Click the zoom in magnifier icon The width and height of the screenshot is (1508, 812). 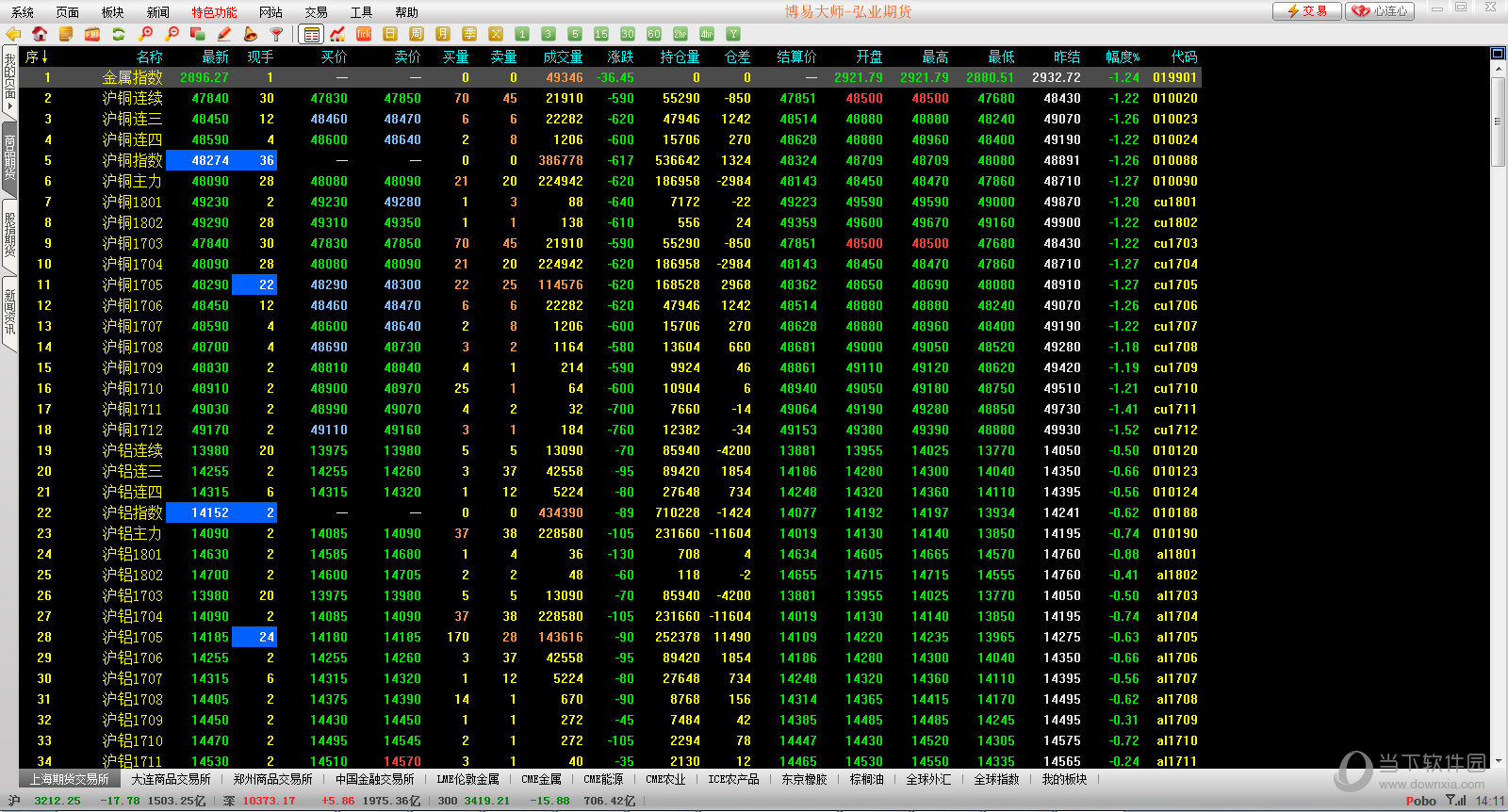pos(145,34)
